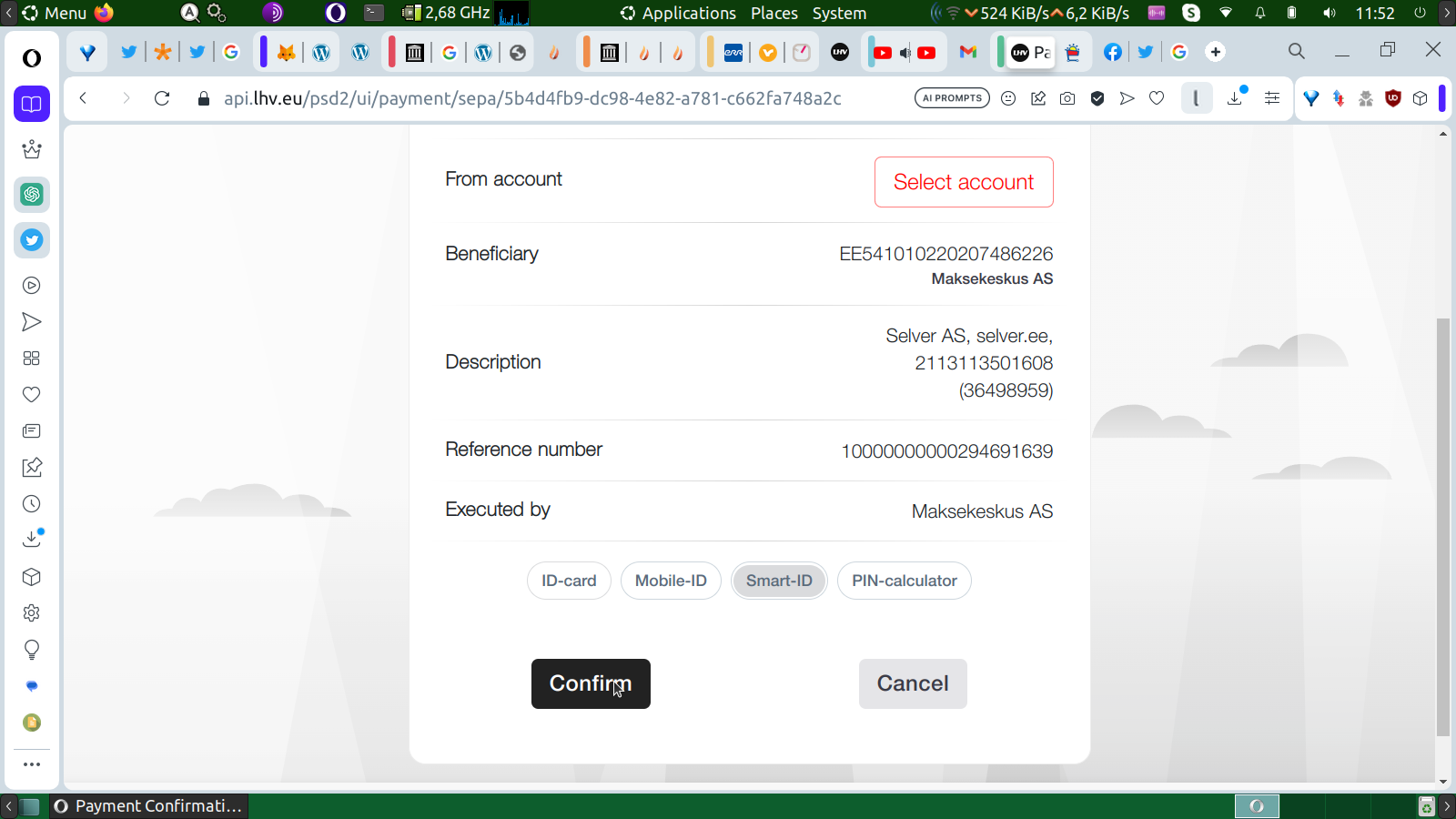
Task: Choose PIN-calculator authentication
Action: coord(905,581)
